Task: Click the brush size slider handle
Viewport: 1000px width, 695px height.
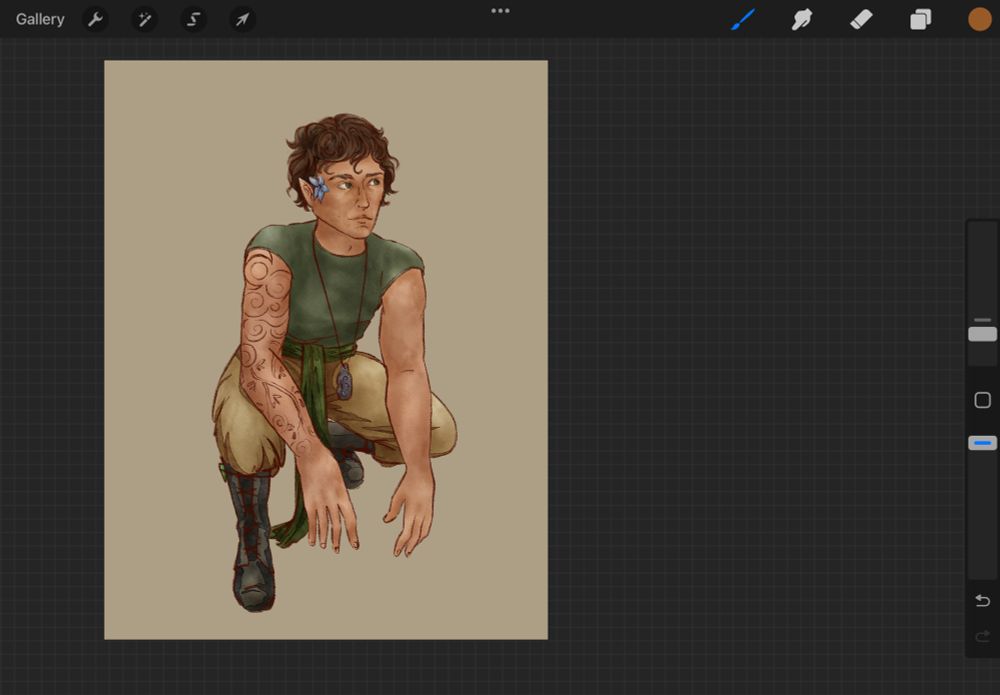Action: pyautogui.click(x=982, y=334)
